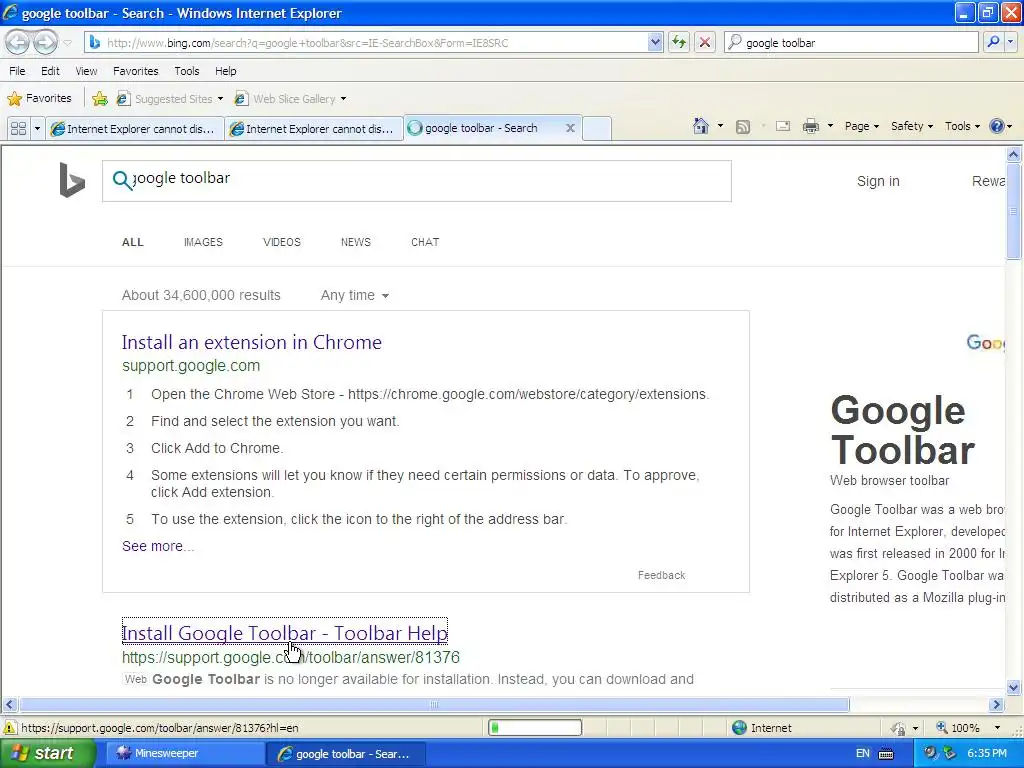Click the EN language indicator
The image size is (1024, 768).
click(862, 754)
